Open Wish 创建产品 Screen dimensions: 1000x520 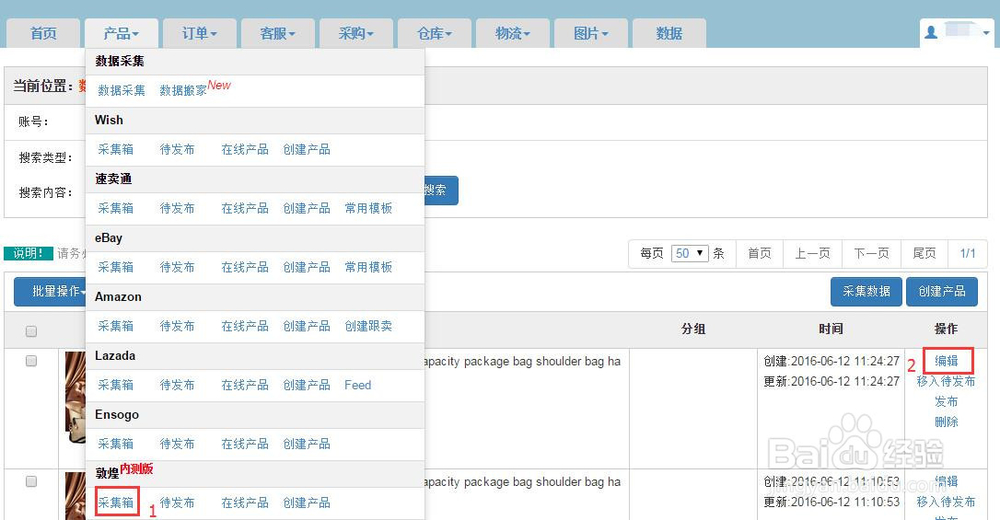pos(307,149)
